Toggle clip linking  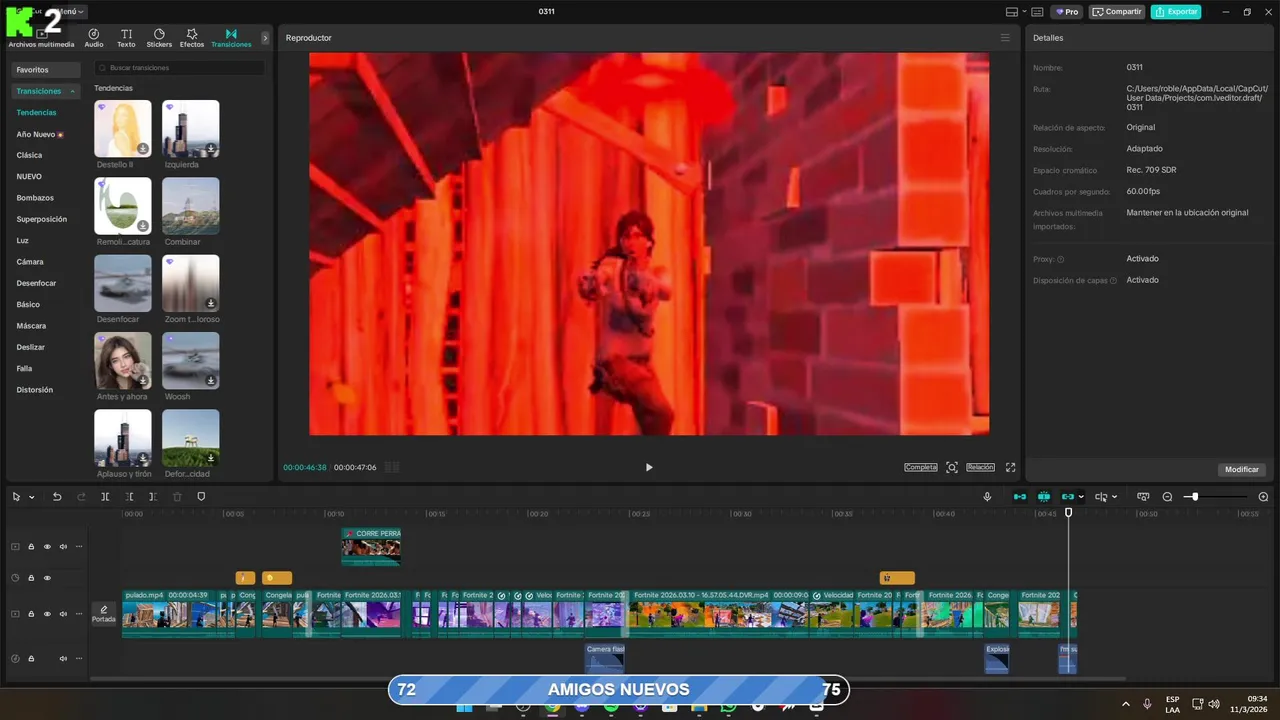(1068, 497)
